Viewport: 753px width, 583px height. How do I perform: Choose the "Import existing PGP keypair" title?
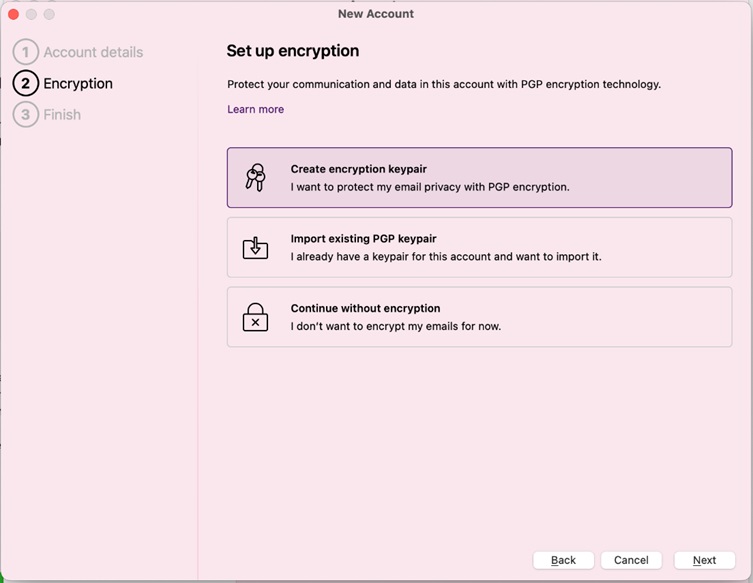click(x=363, y=239)
